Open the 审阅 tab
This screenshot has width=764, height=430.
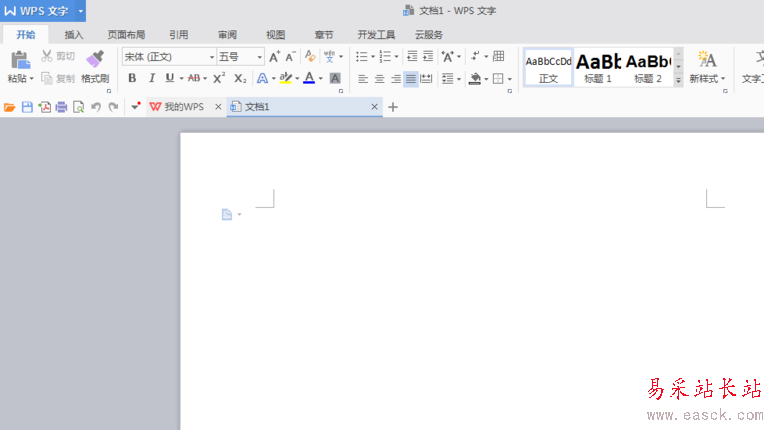coord(227,35)
